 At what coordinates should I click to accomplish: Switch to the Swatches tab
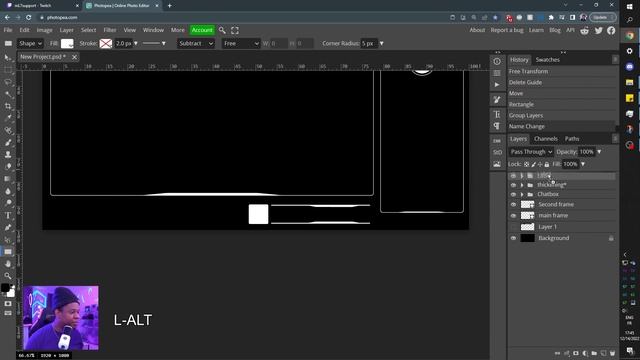tap(547, 60)
